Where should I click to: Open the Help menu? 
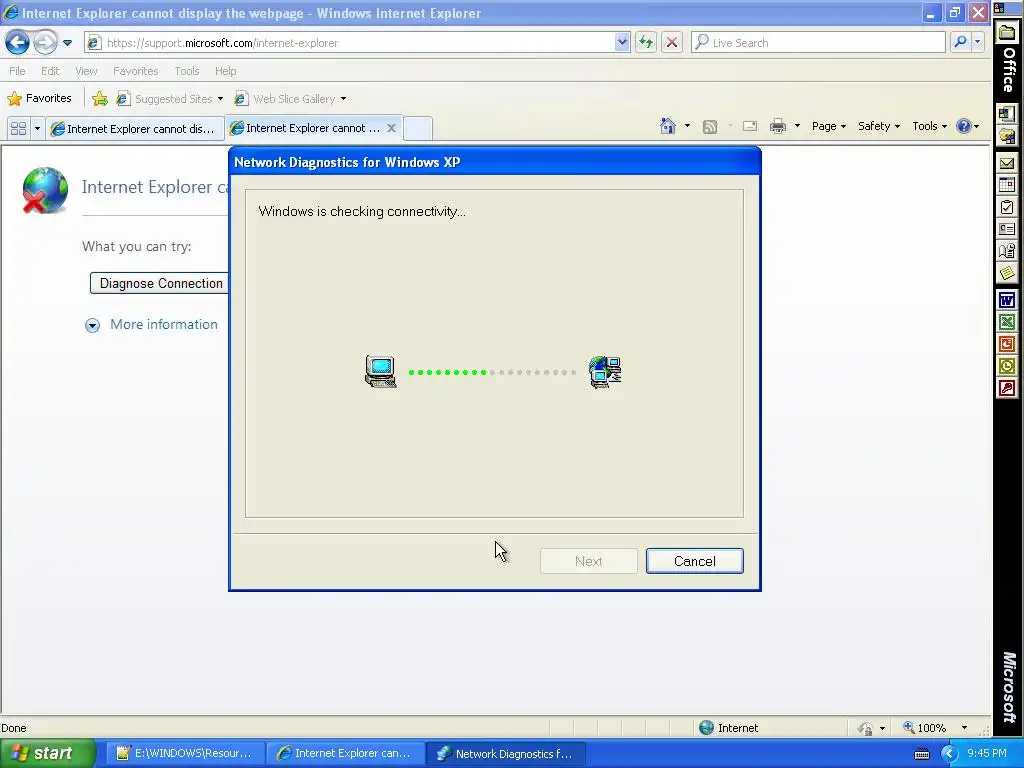[225, 71]
